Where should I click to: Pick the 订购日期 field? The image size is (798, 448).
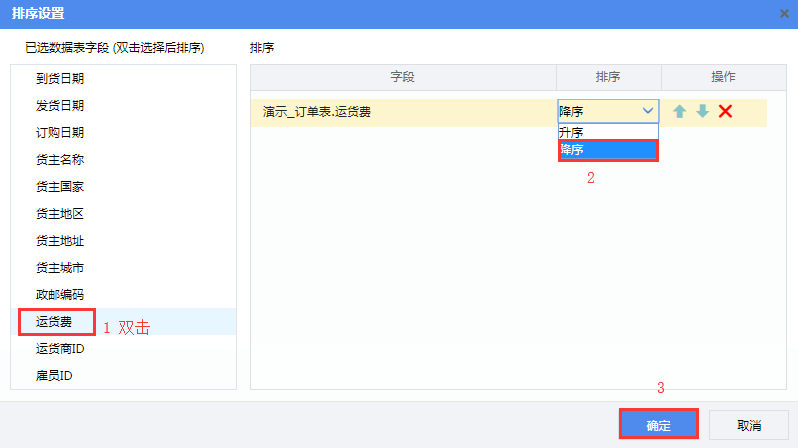point(60,132)
